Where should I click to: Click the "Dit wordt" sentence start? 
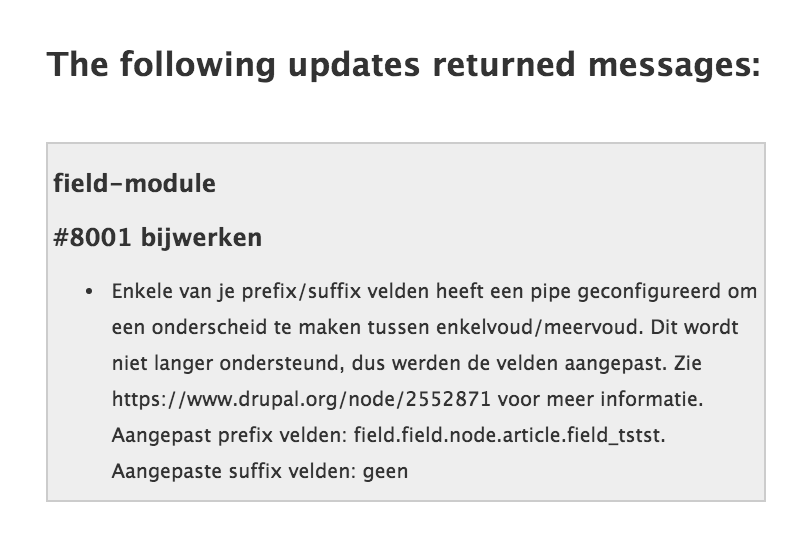(694, 327)
